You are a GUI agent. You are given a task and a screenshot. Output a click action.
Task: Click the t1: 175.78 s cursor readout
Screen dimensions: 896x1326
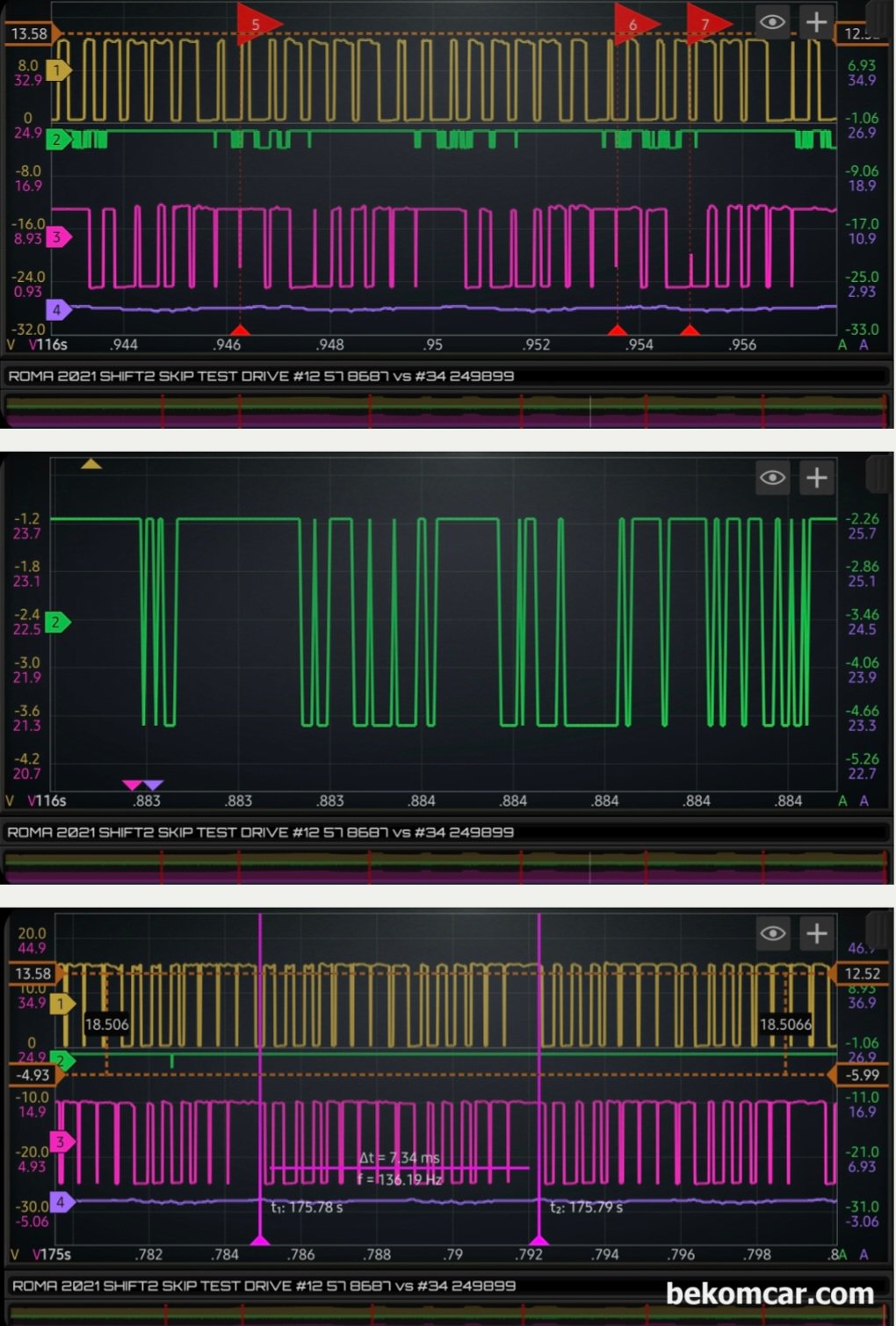point(307,1207)
